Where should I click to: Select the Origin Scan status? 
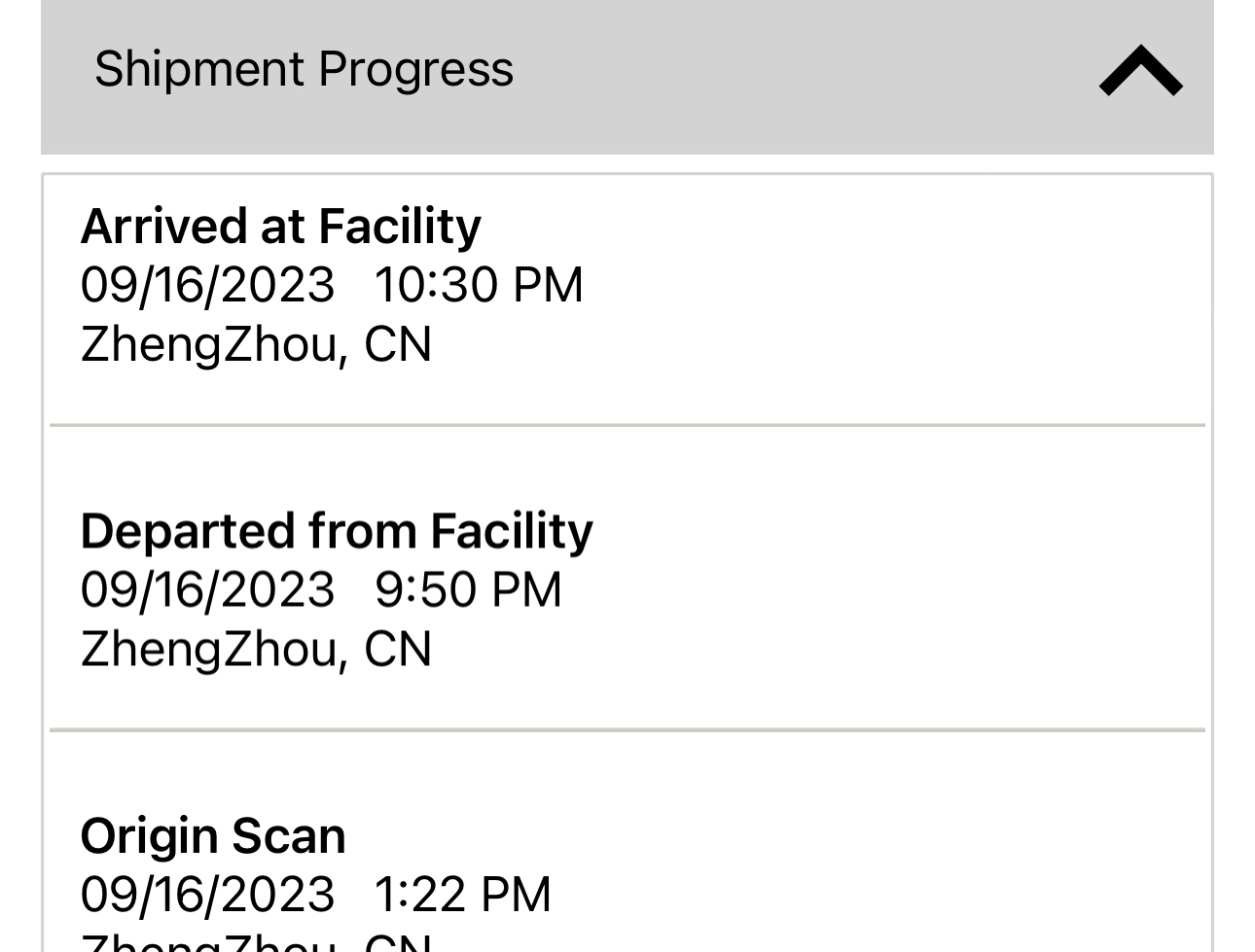[213, 835]
